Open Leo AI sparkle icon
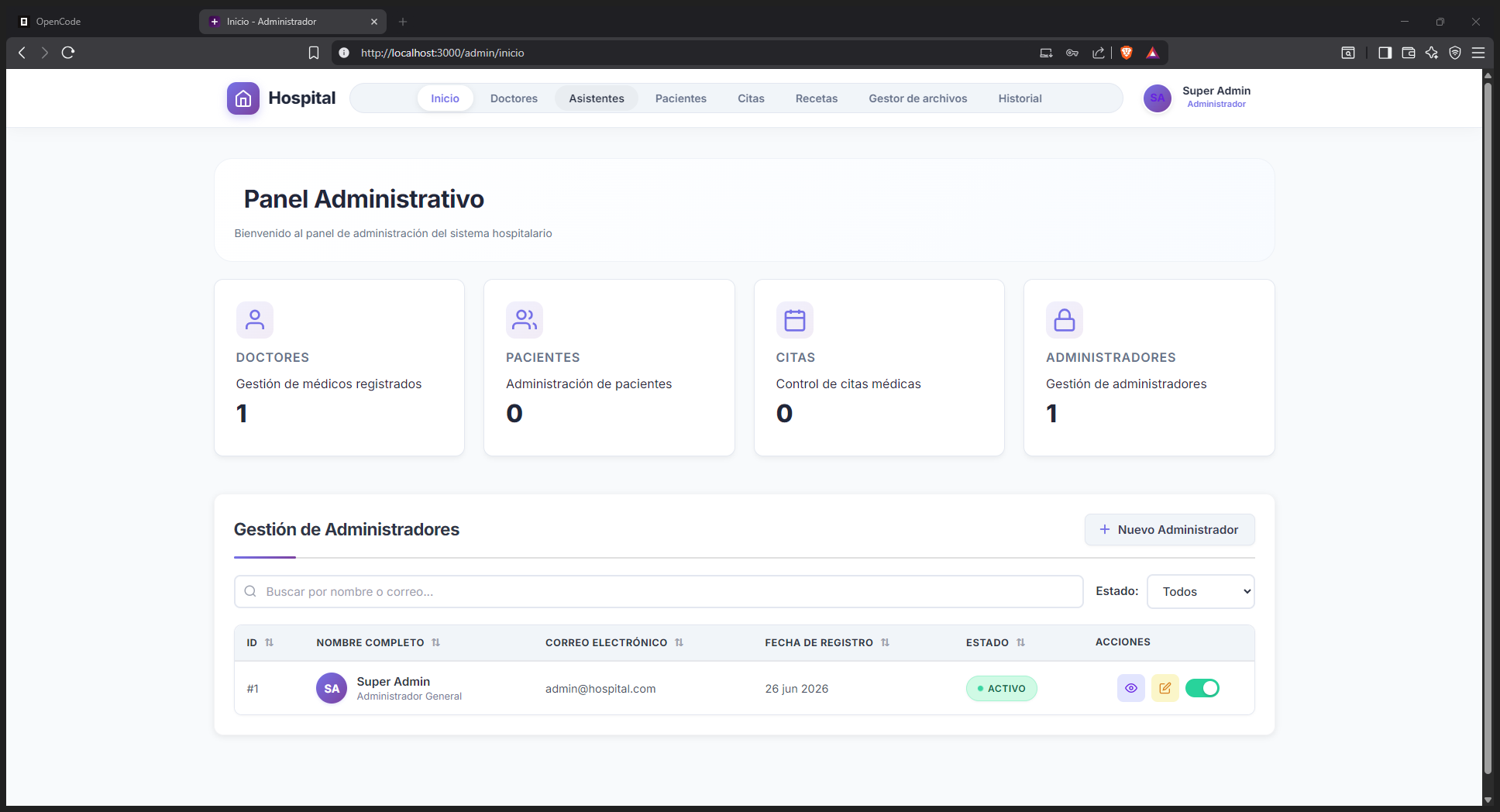Viewport: 1500px width, 812px height. pos(1432,53)
